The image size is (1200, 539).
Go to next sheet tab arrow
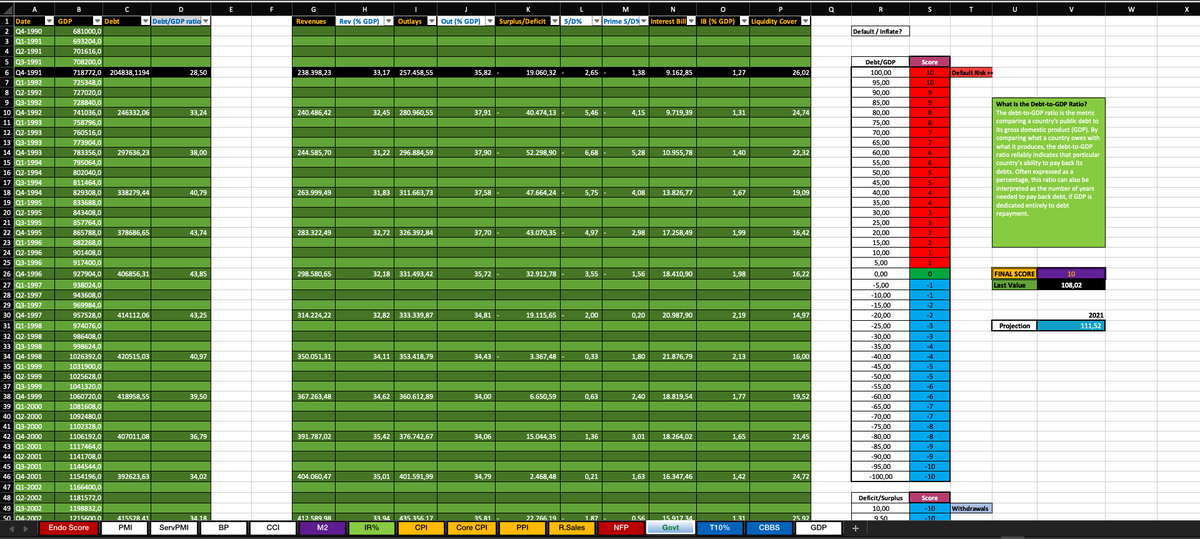(26, 528)
